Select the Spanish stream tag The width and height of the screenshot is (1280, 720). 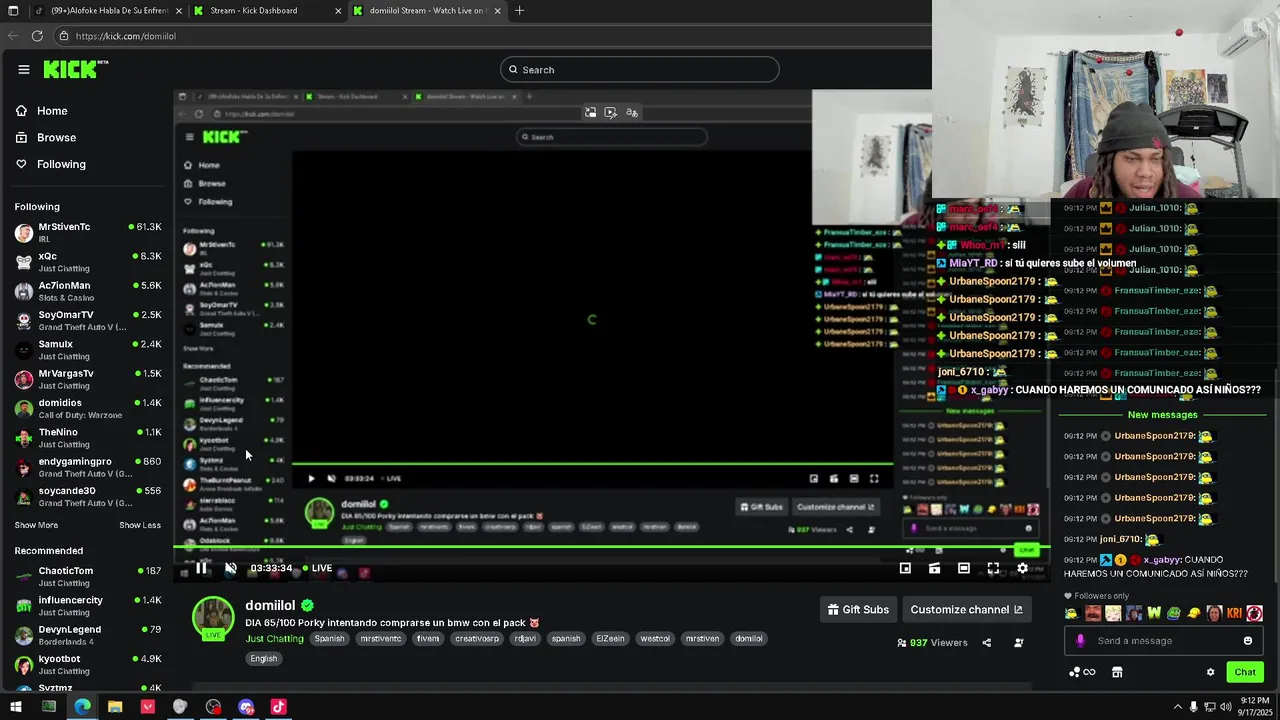[x=329, y=638]
